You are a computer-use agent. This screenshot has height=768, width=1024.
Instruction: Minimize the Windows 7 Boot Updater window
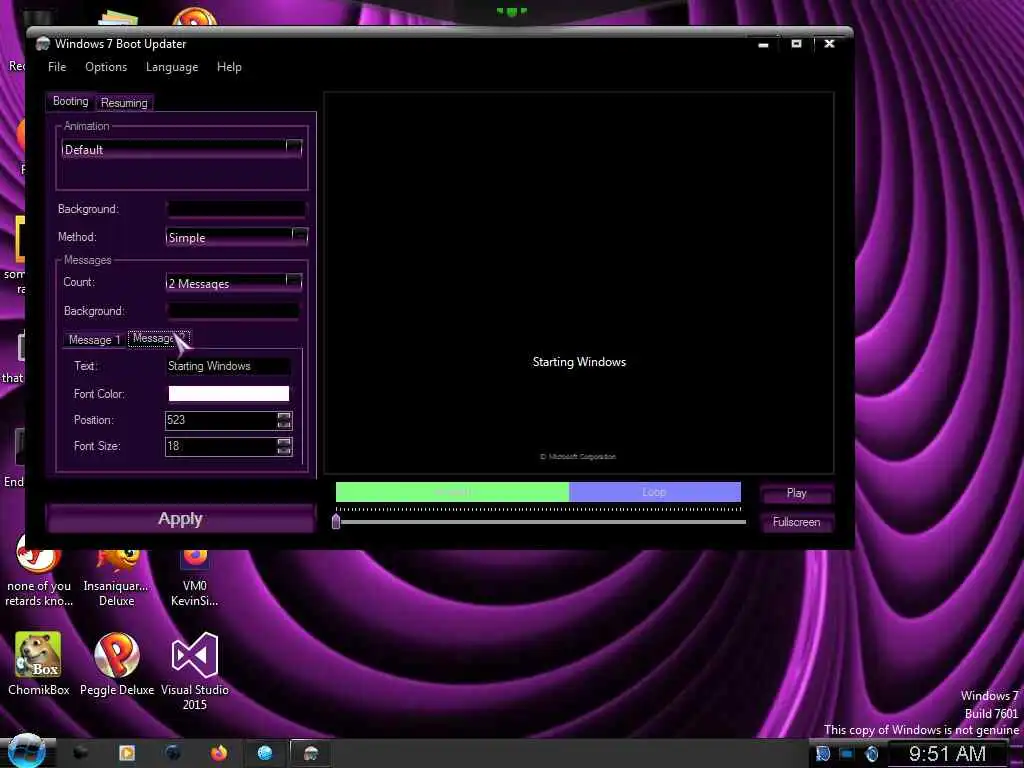click(x=763, y=44)
